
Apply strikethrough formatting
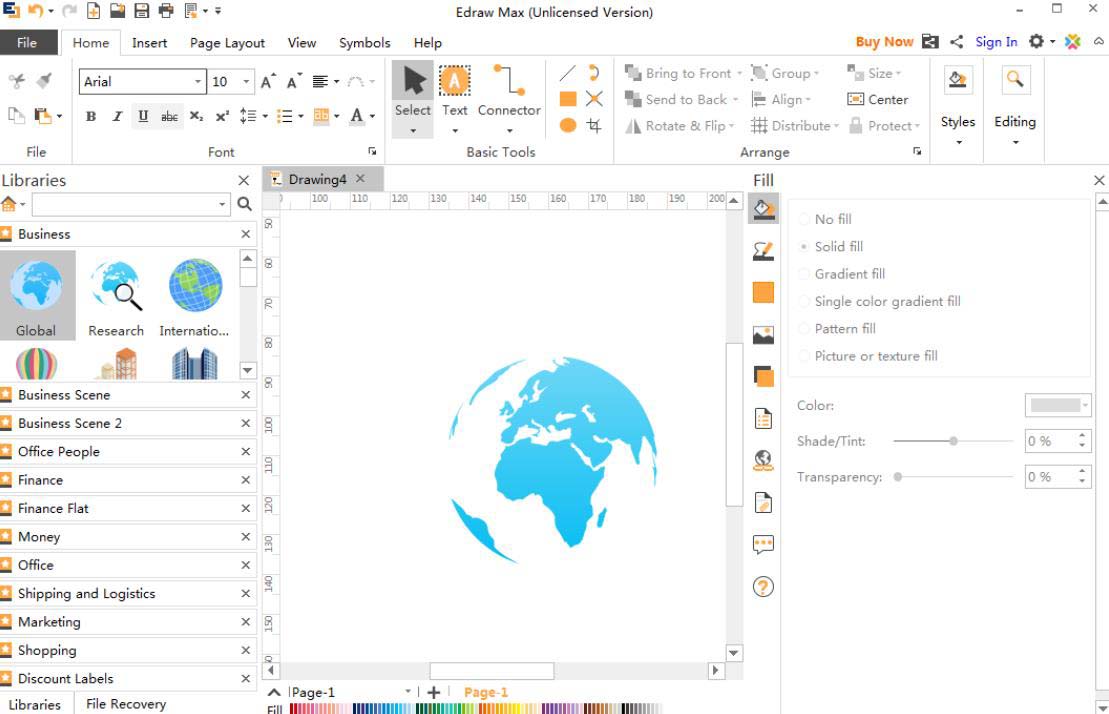(169, 117)
